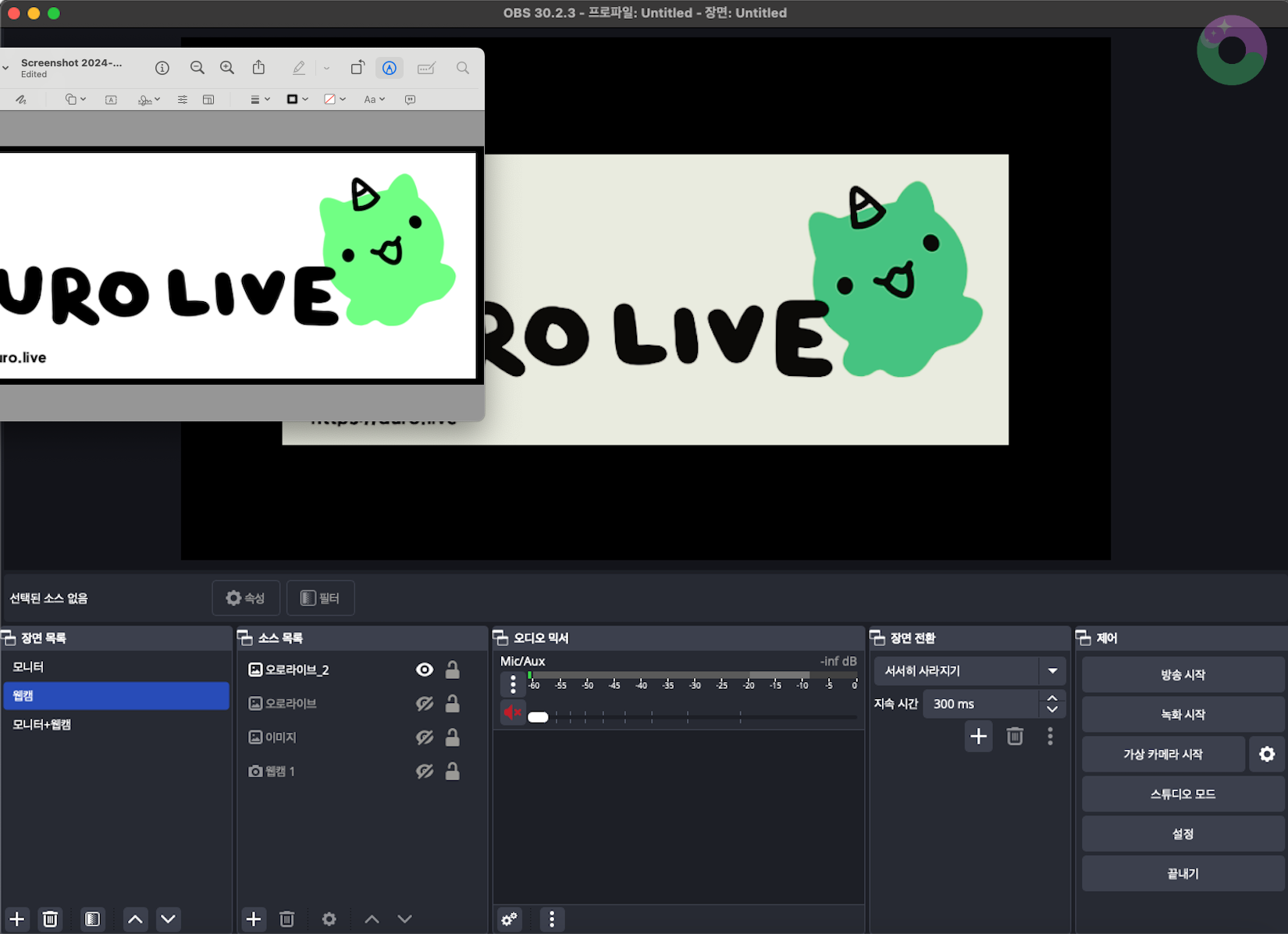Zoom in on the Preview screenshot
This screenshot has width=1288, height=934.
tap(227, 68)
